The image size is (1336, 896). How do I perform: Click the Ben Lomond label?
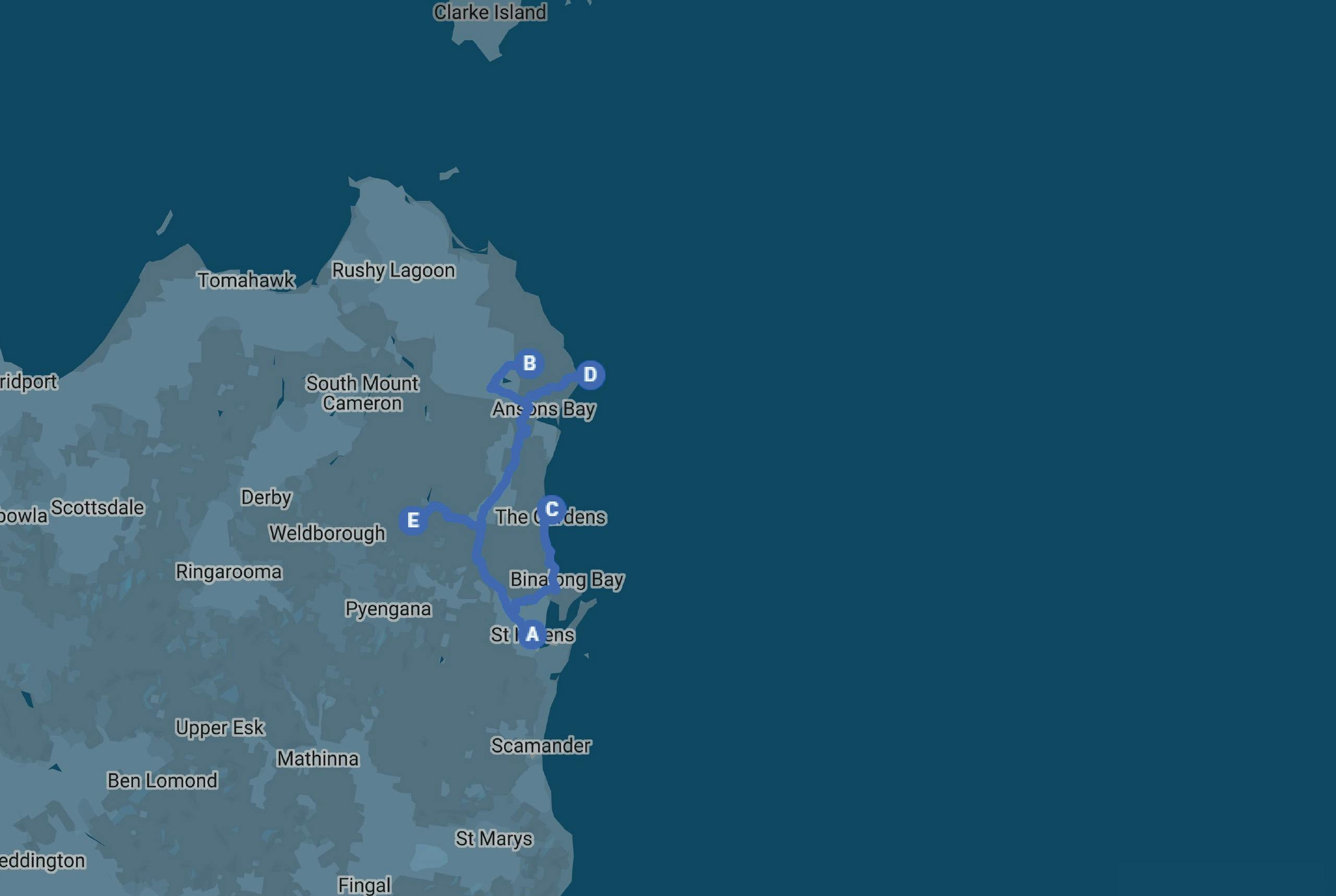[x=162, y=781]
